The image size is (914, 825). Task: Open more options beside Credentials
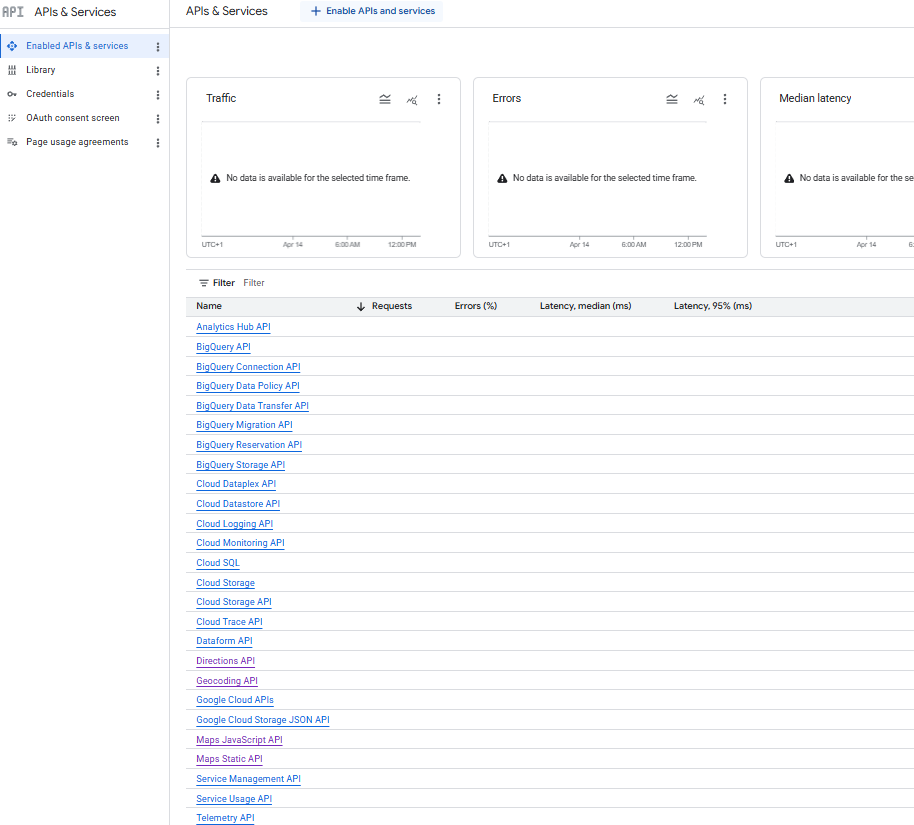pos(157,94)
